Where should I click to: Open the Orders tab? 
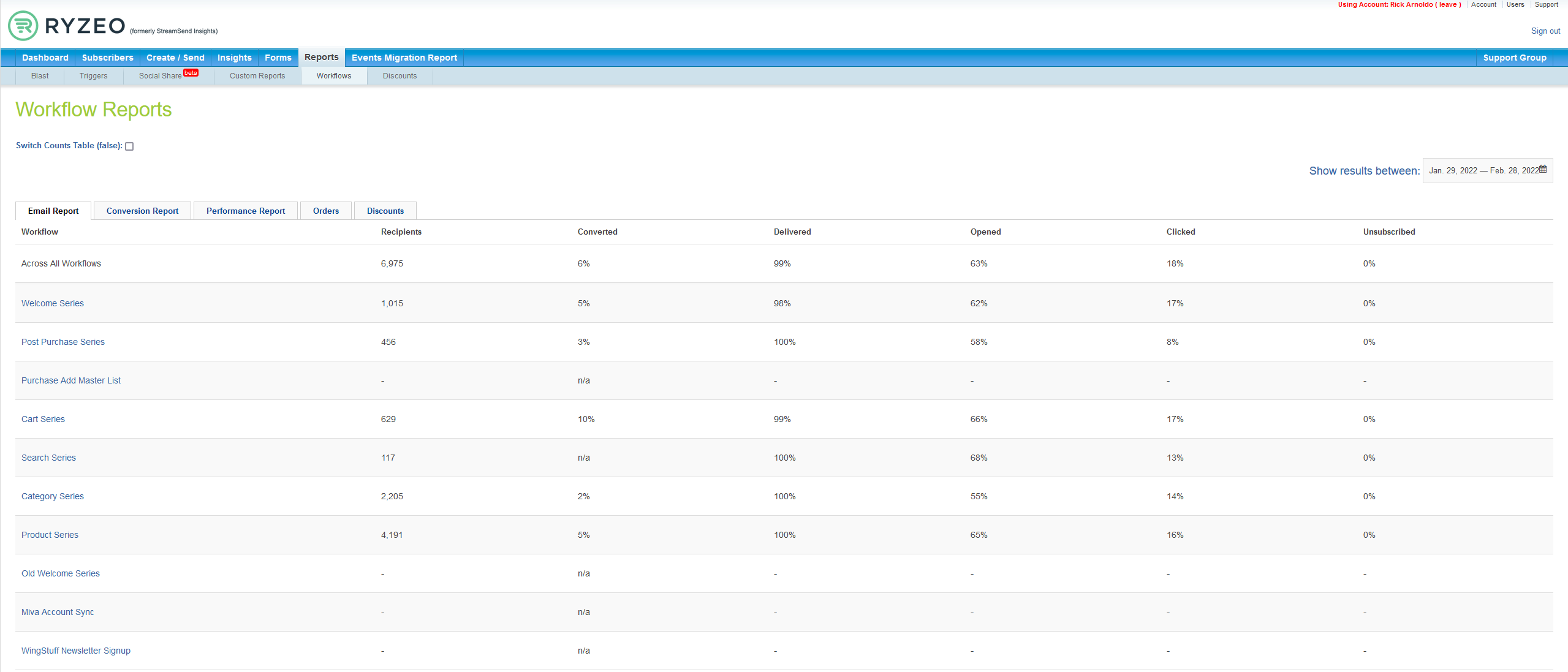(325, 211)
